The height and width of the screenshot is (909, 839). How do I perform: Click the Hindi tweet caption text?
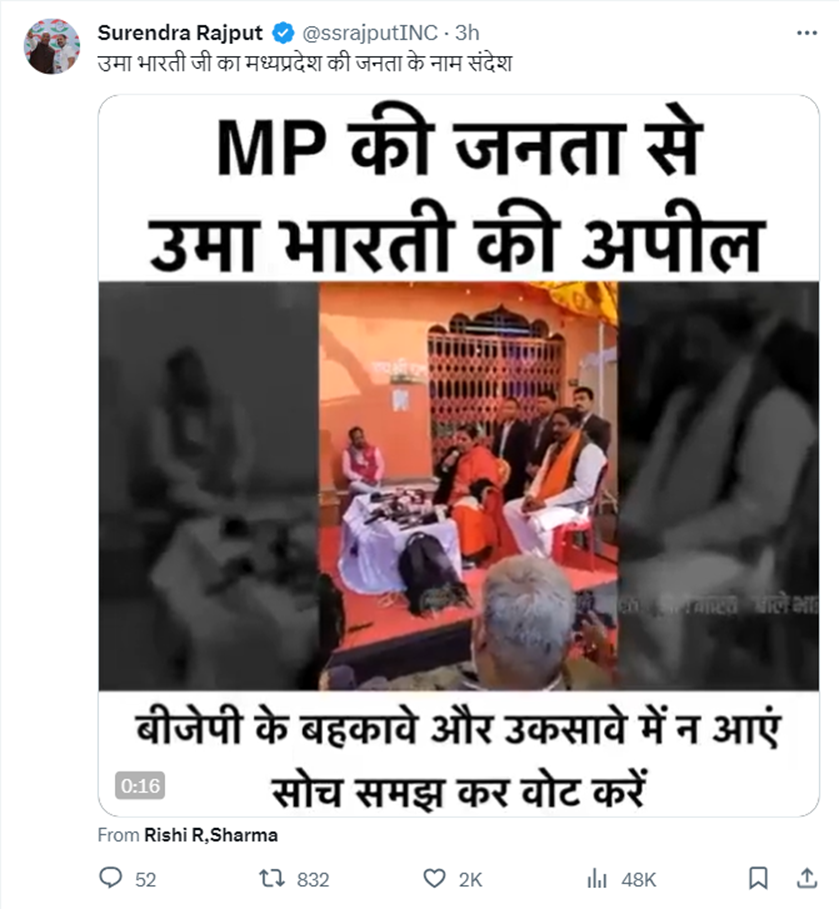pyautogui.click(x=304, y=63)
